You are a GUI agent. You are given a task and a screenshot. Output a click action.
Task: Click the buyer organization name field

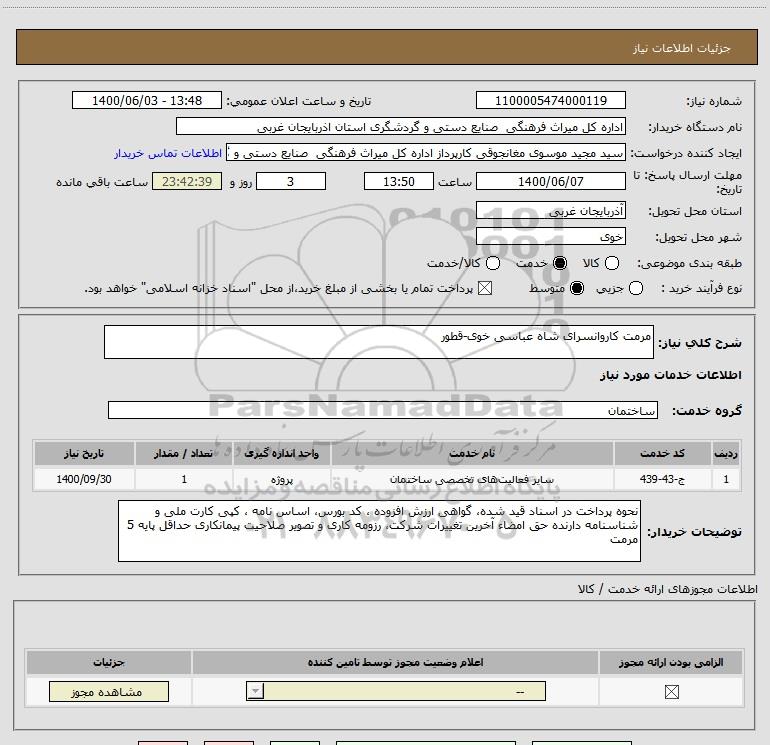[x=401, y=126]
